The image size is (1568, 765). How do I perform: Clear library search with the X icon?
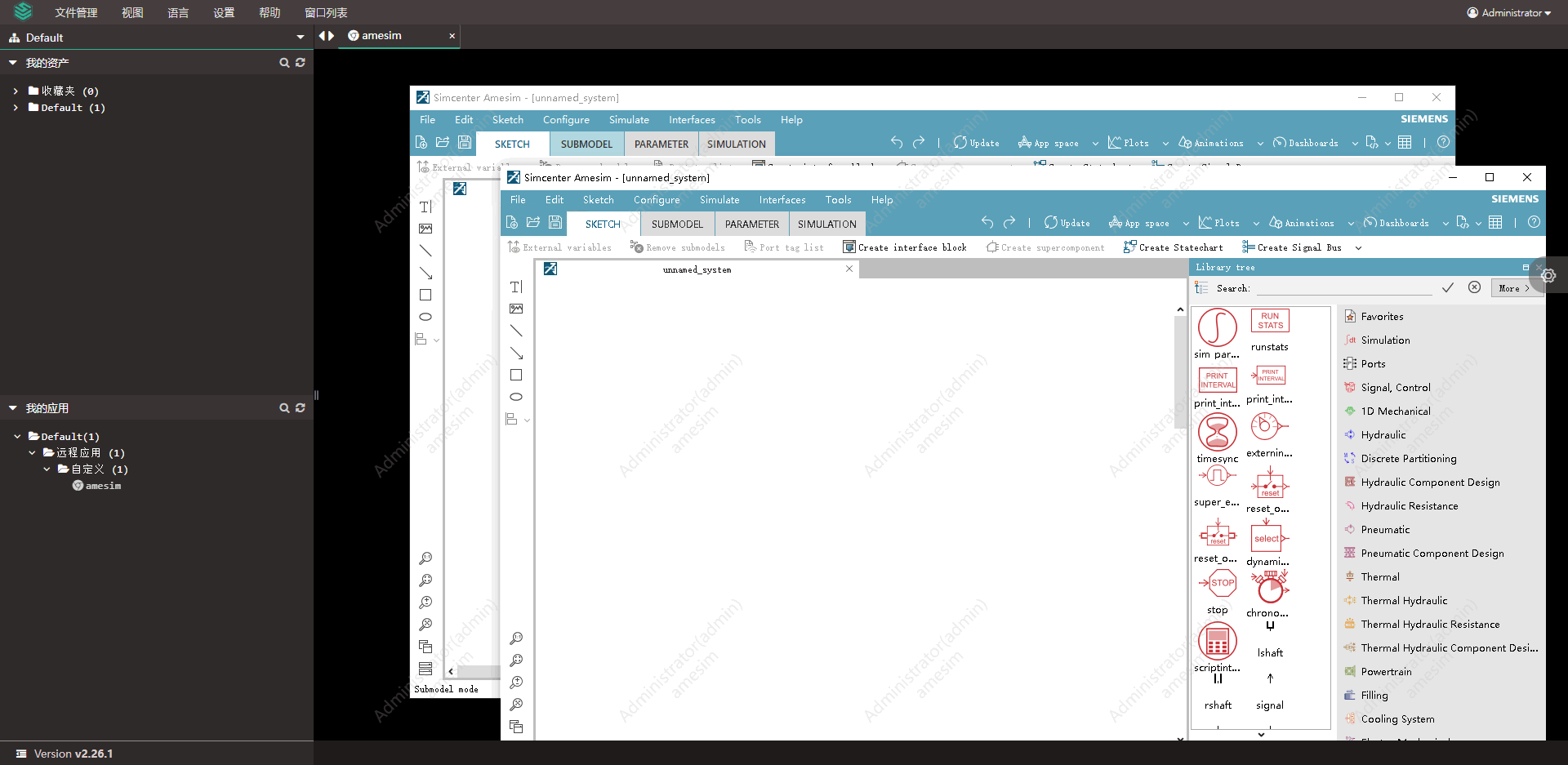tap(1474, 287)
